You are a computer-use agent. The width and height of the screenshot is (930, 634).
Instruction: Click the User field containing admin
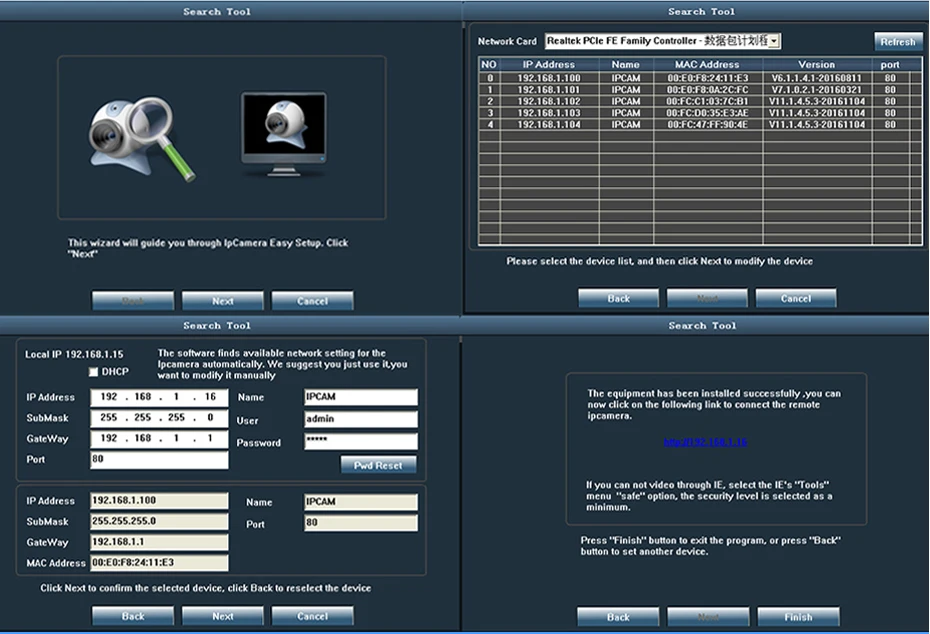point(361,419)
